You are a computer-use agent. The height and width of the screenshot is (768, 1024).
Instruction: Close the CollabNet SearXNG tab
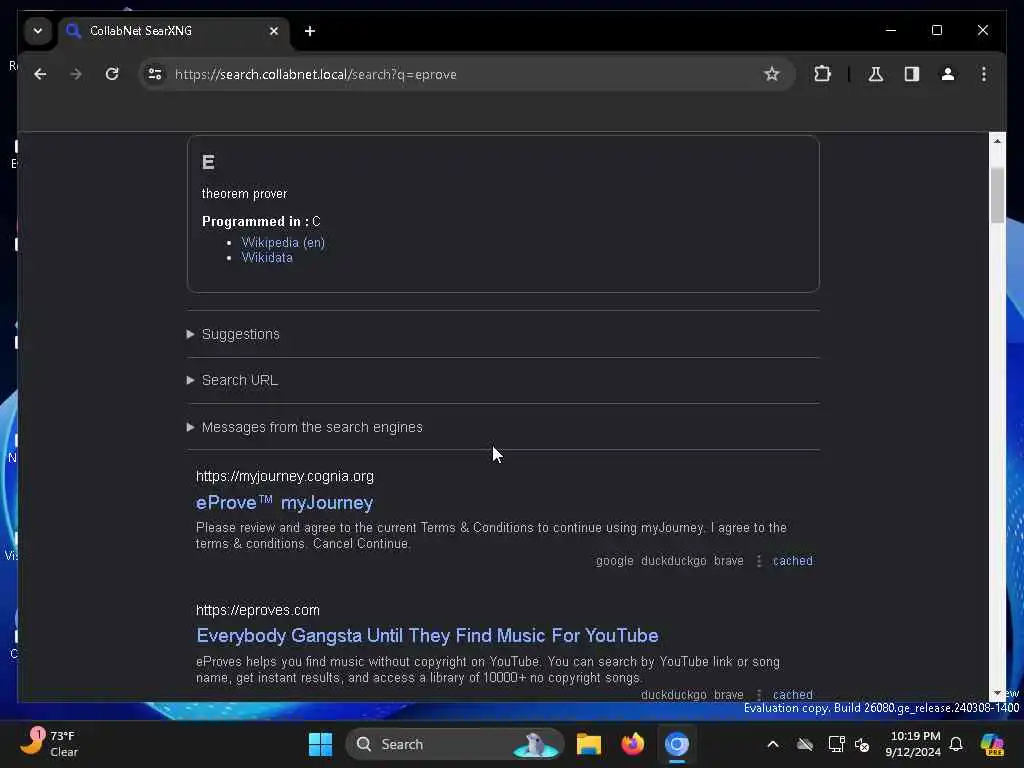(x=274, y=31)
